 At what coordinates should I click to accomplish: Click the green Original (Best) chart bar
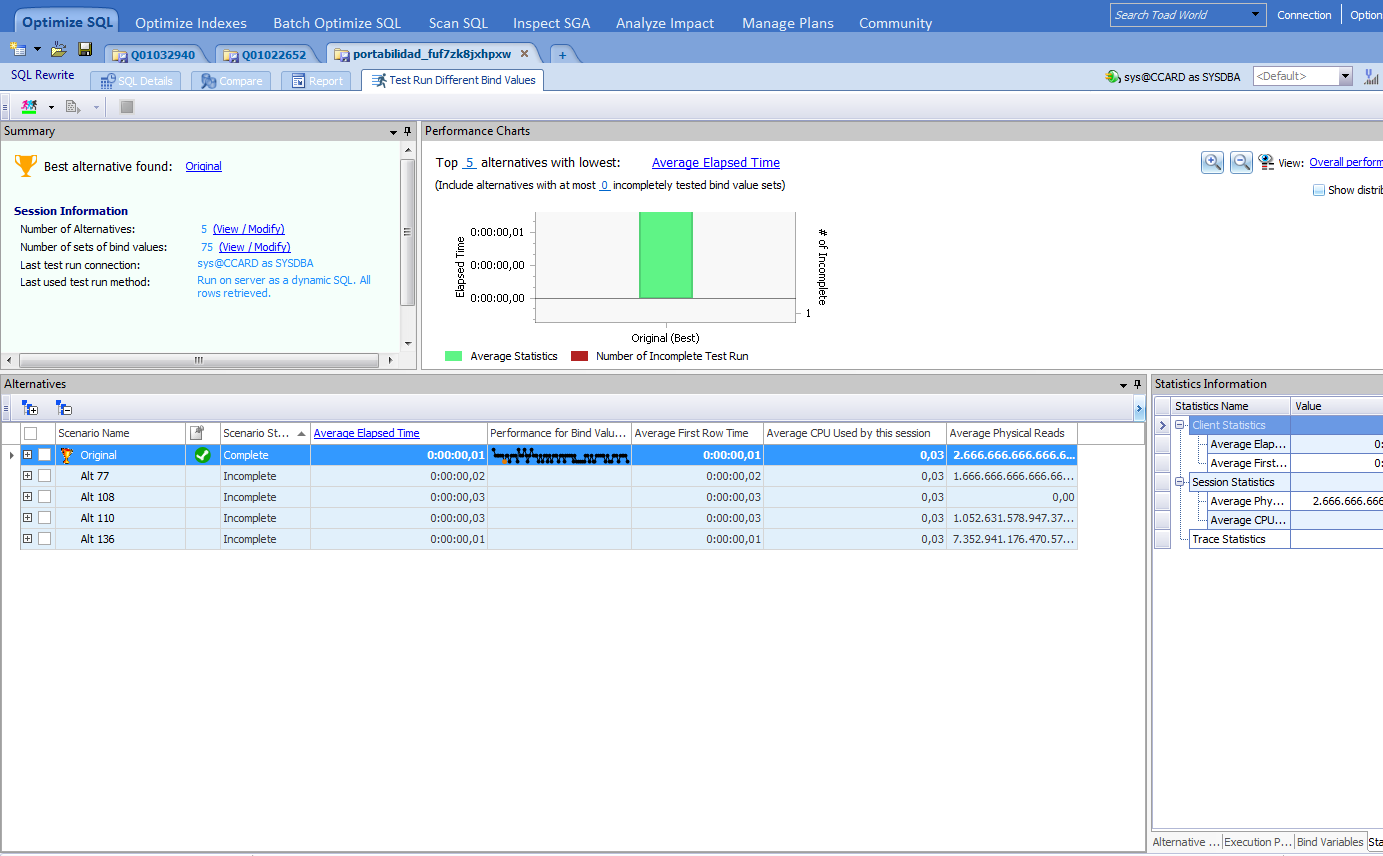(666, 255)
